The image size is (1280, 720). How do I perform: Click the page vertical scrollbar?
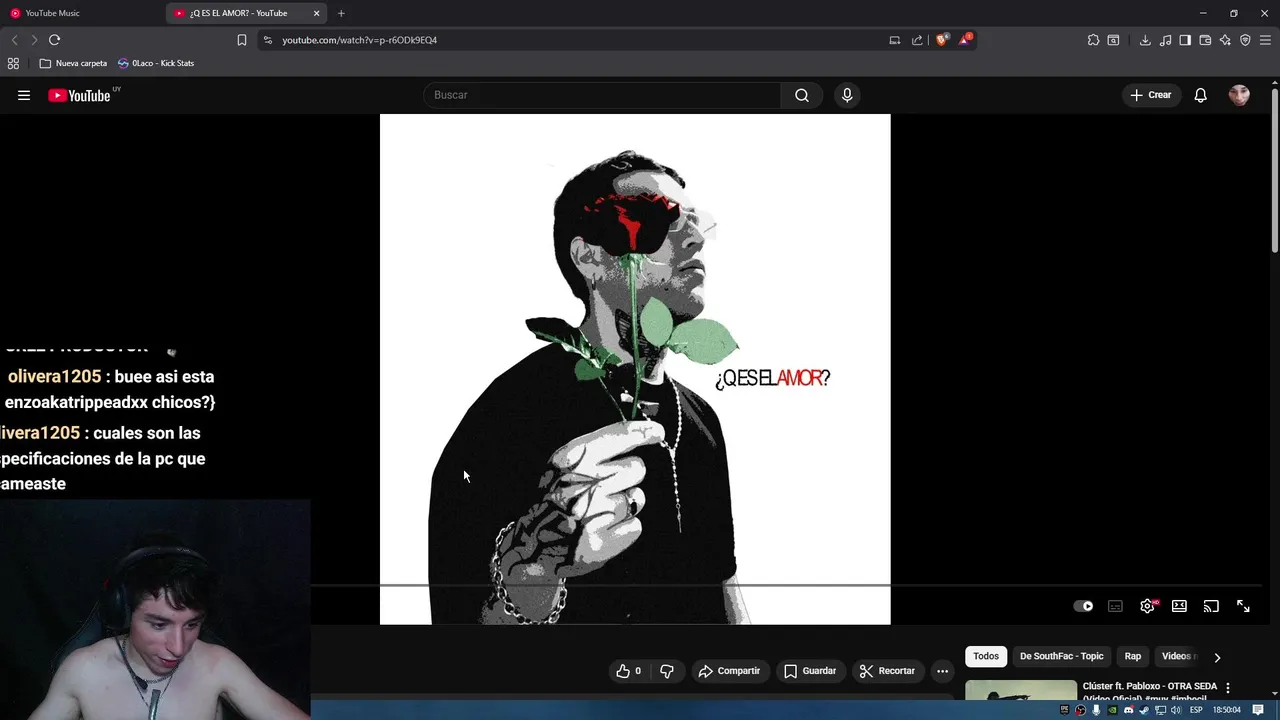point(1275,170)
